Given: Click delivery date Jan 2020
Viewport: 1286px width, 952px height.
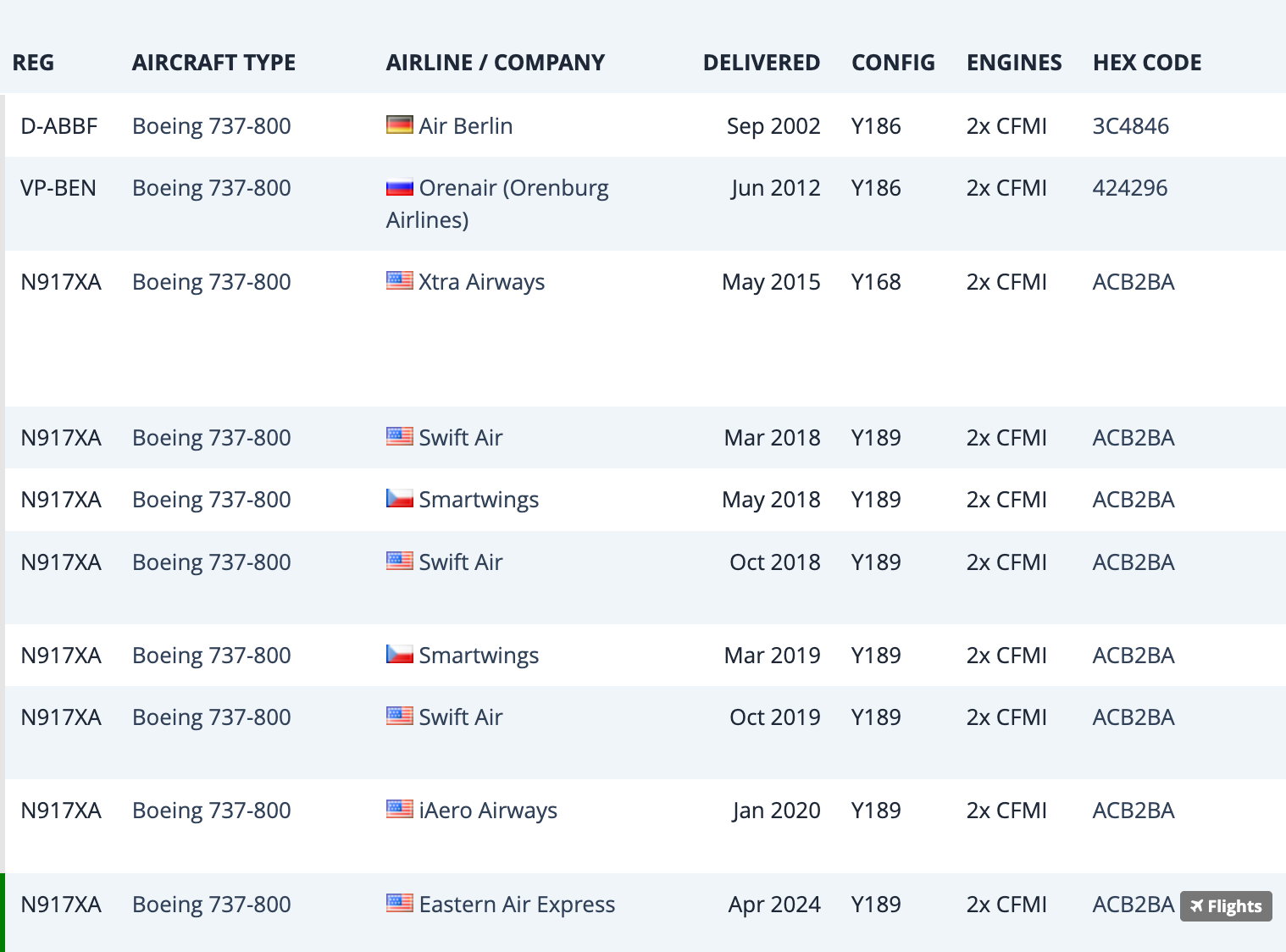Looking at the screenshot, I should tap(777, 811).
